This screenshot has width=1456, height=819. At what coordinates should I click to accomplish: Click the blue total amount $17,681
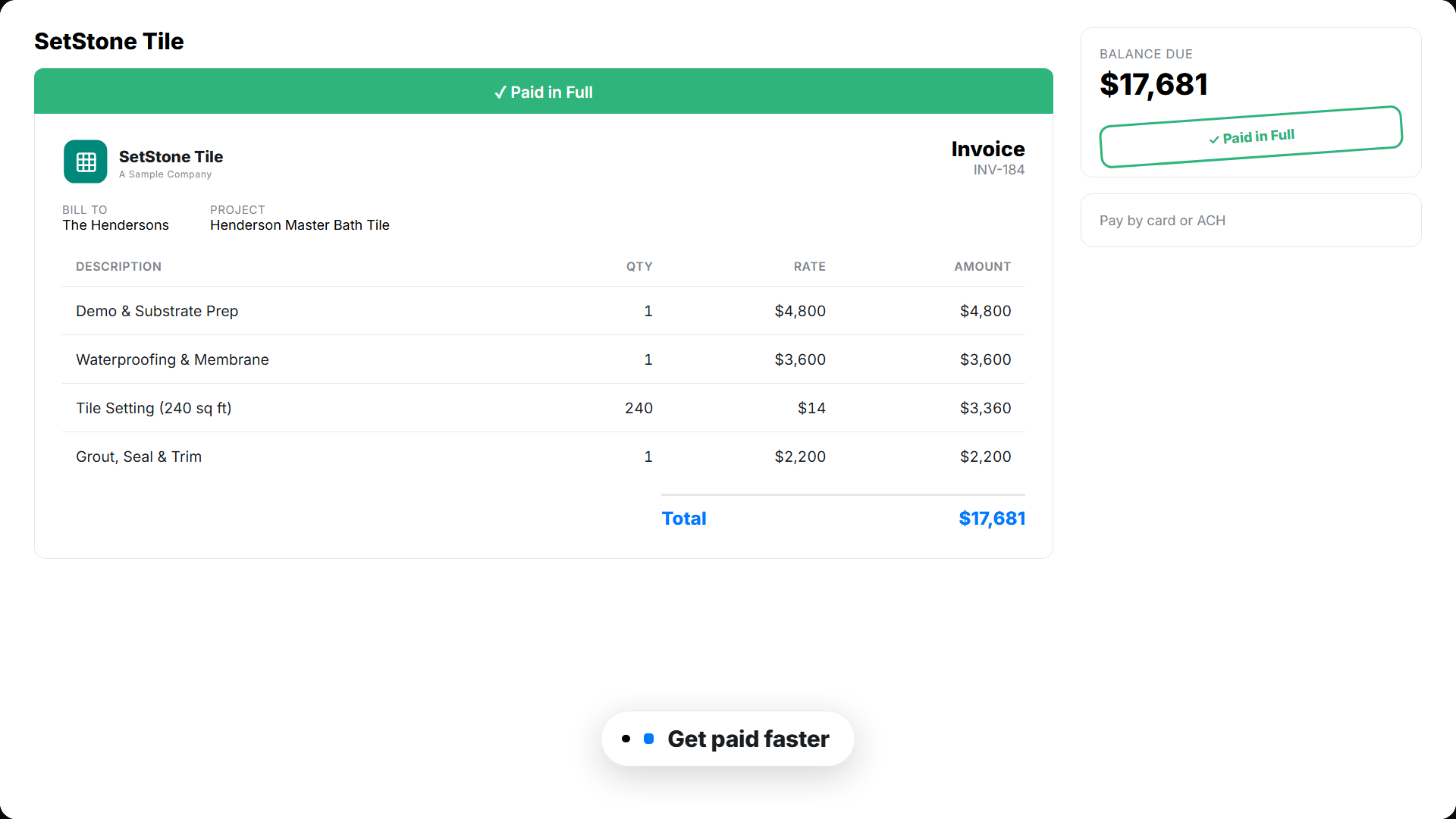pyautogui.click(x=992, y=518)
